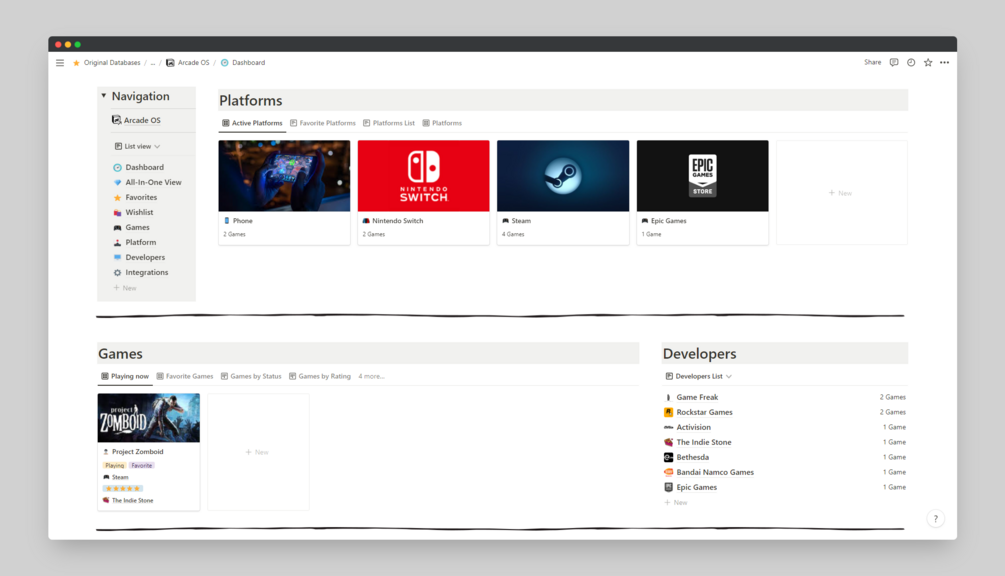Open the Steam platform thumbnail
The width and height of the screenshot is (1005, 576).
[563, 176]
